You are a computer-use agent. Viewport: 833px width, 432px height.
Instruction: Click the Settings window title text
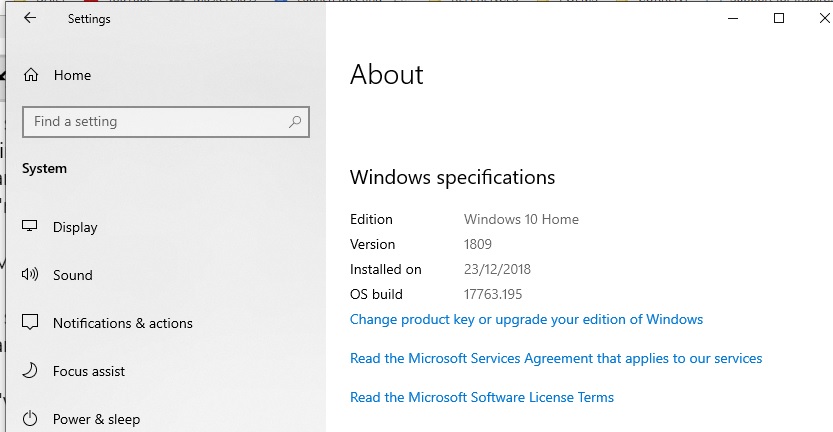[x=89, y=19]
